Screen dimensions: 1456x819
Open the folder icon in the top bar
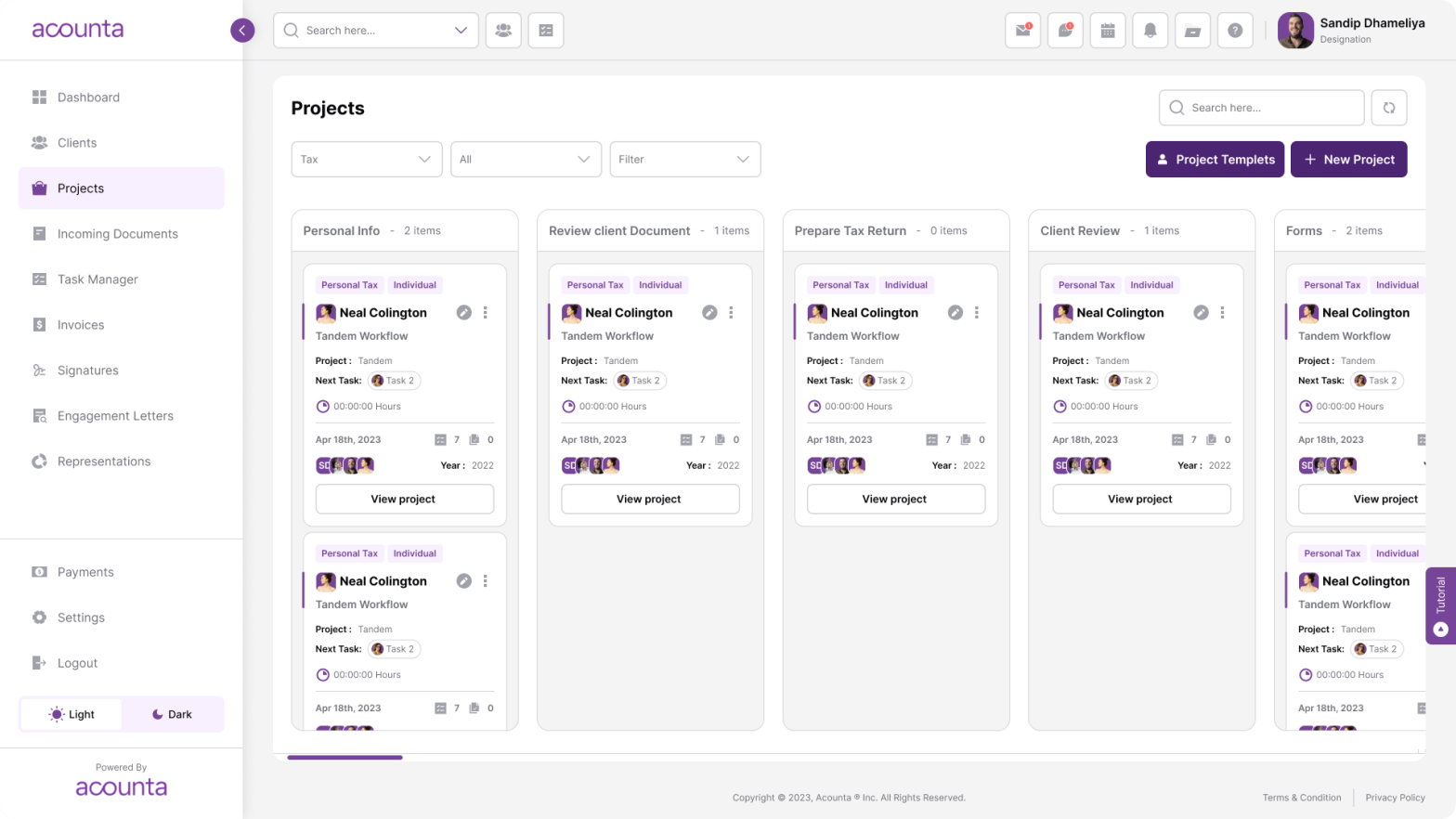point(1192,31)
